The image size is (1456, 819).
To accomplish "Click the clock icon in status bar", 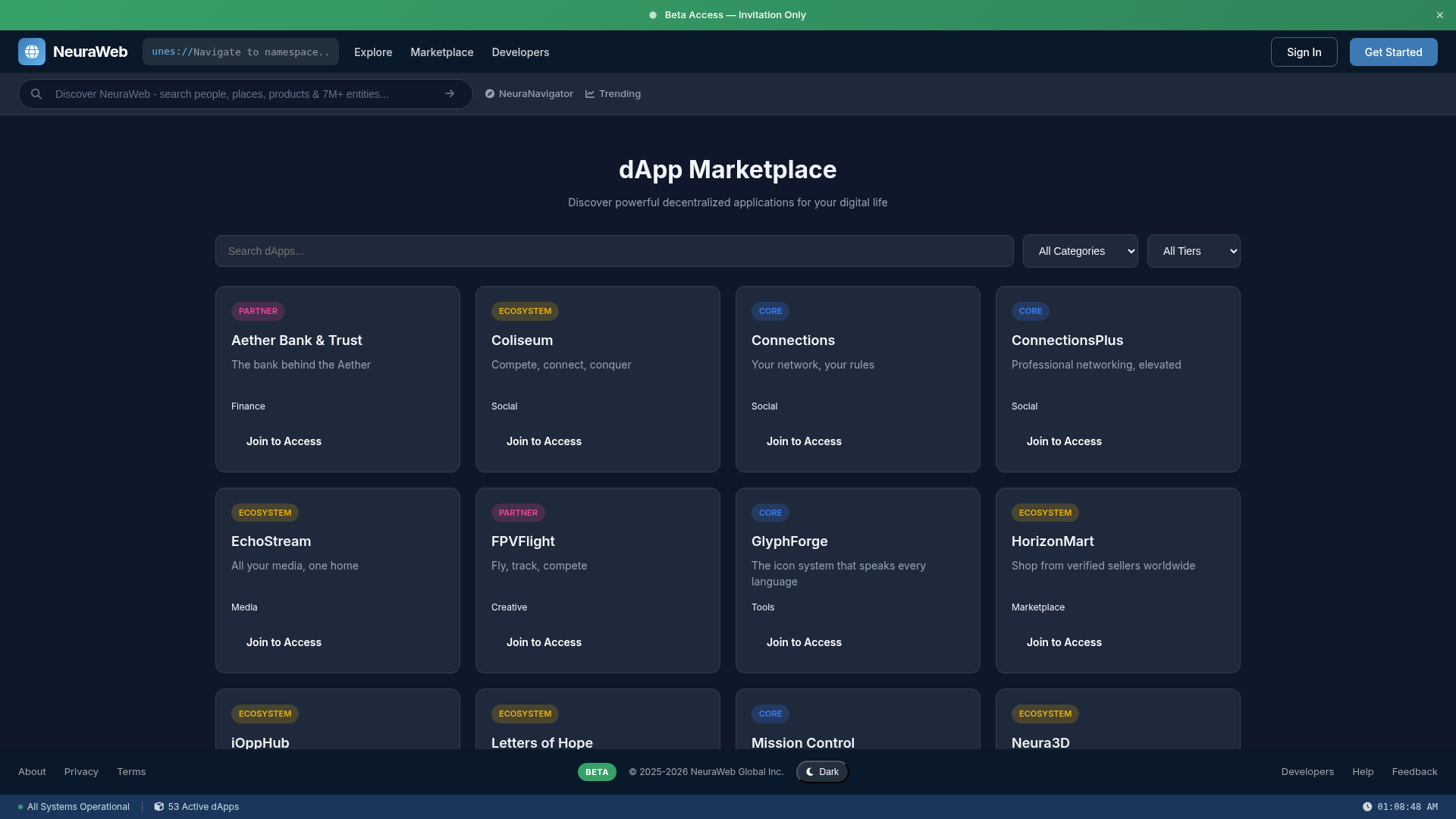I will (1367, 807).
